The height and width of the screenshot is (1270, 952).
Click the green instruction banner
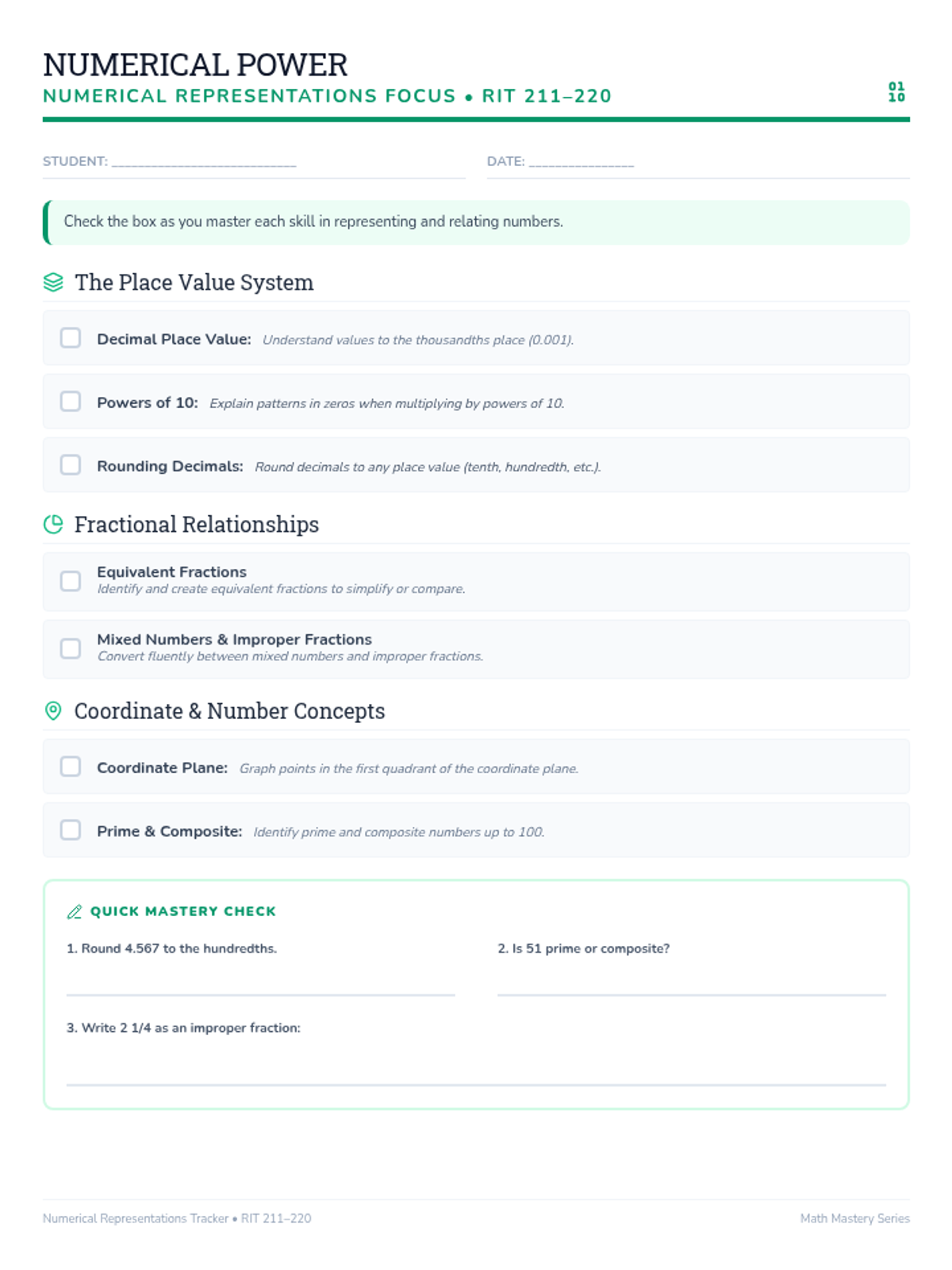[476, 222]
